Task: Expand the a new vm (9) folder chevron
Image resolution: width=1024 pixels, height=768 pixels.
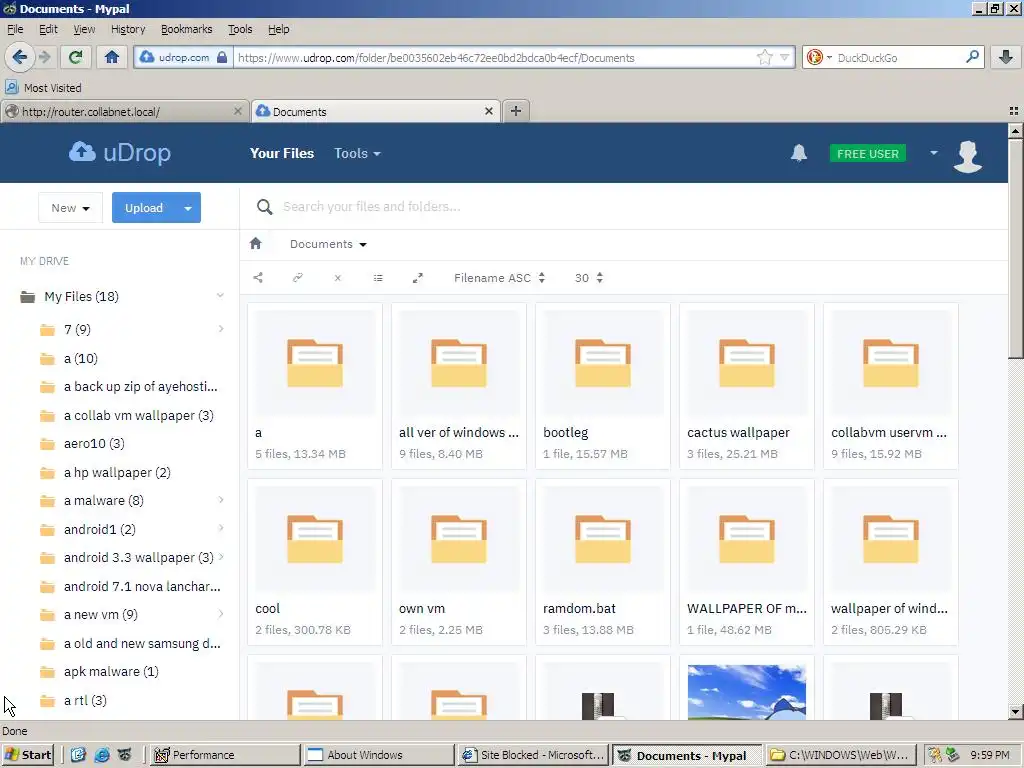Action: pyautogui.click(x=221, y=614)
